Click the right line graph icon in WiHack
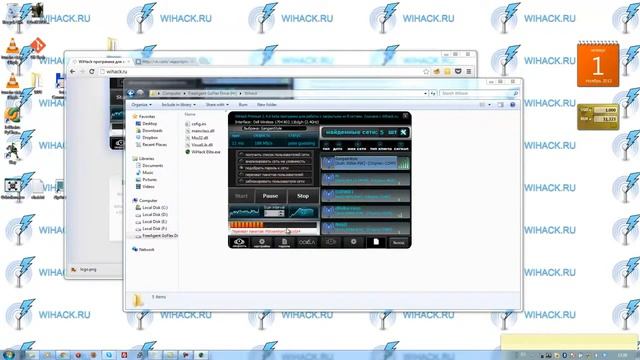The width and height of the screenshot is (640, 360). tap(302, 212)
